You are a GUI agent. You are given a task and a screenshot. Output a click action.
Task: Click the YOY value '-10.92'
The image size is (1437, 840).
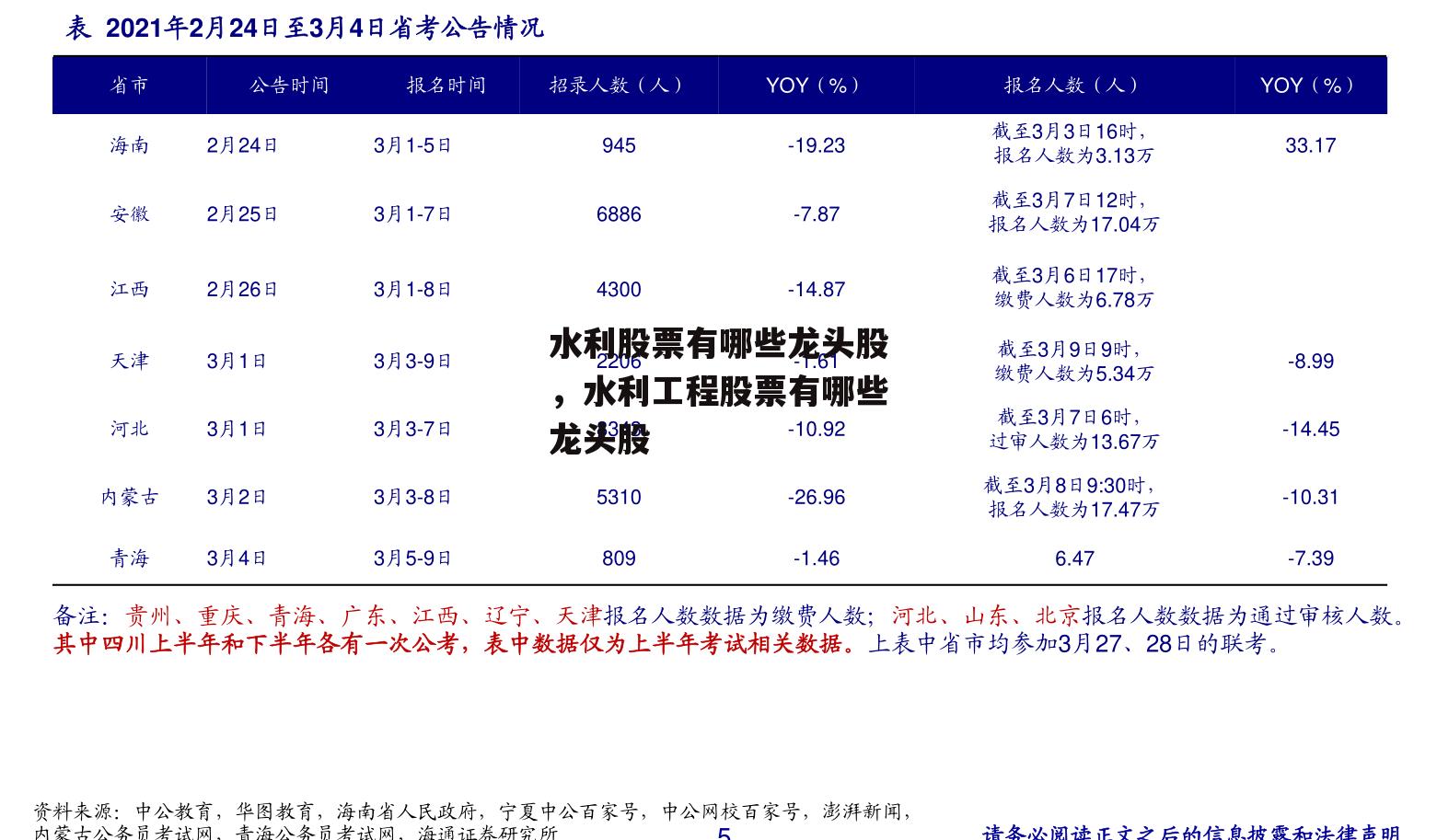click(817, 429)
